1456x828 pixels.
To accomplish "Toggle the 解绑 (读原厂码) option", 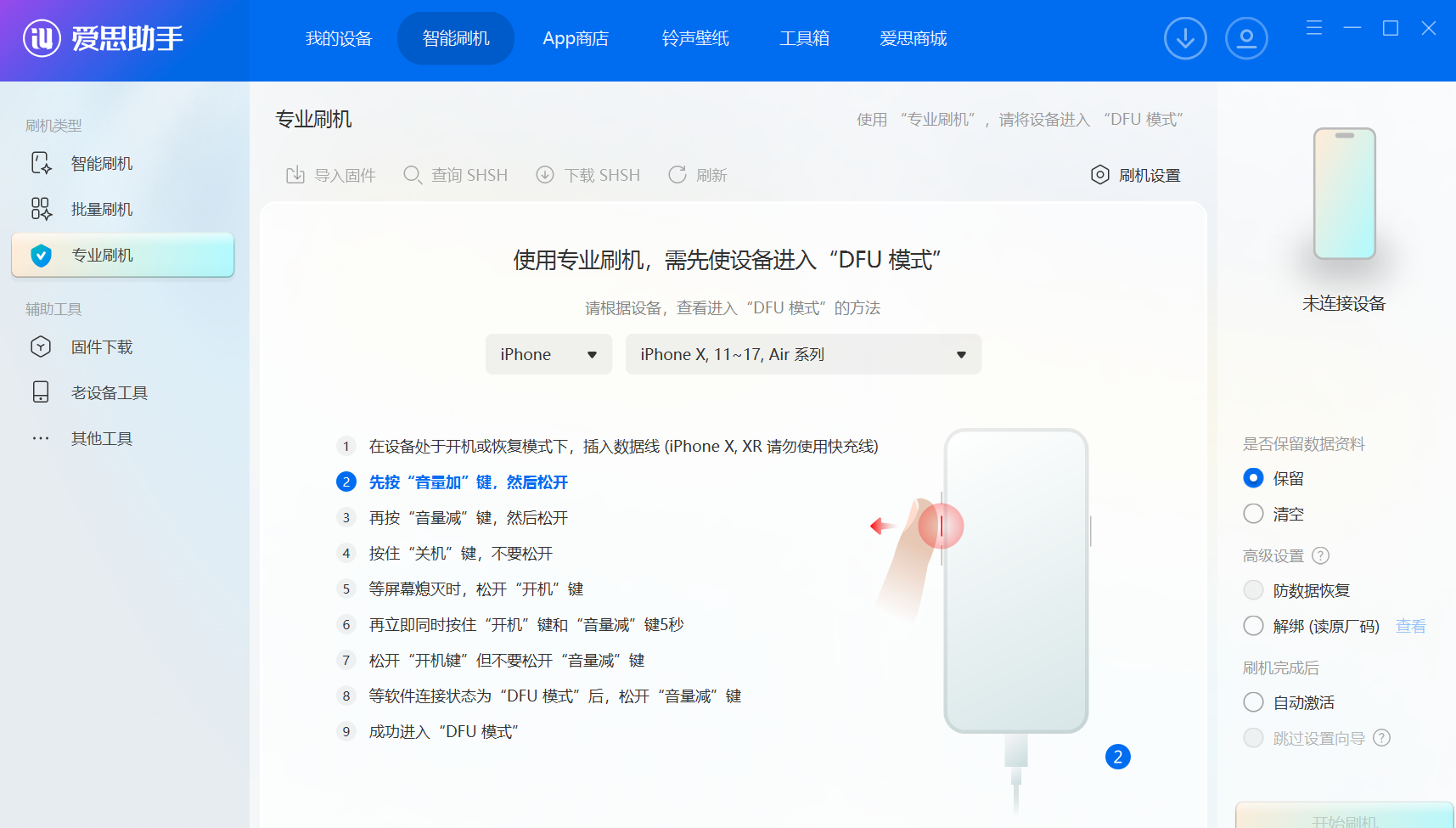I will click(1253, 626).
